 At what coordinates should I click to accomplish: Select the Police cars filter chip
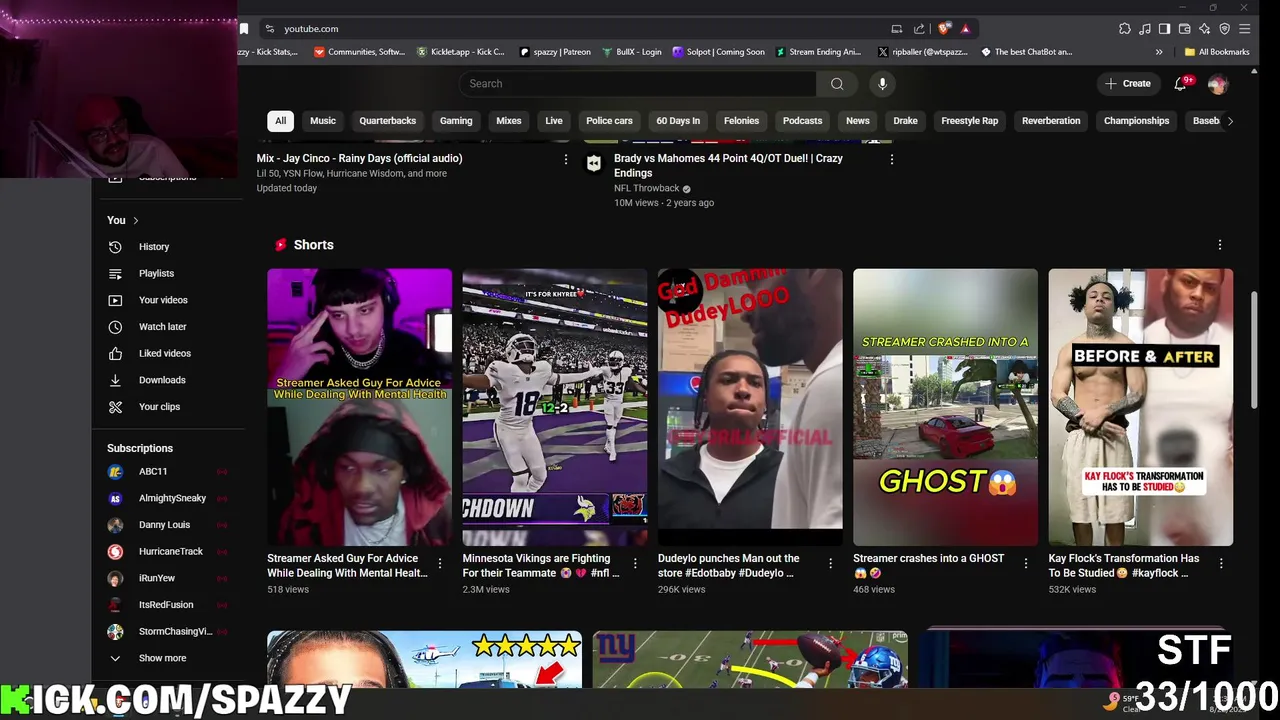click(609, 121)
